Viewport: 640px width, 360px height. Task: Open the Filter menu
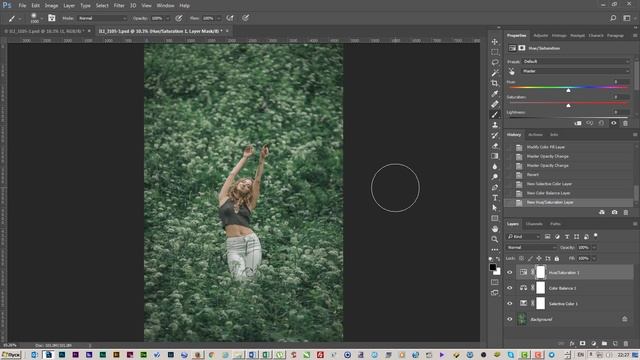pos(119,6)
